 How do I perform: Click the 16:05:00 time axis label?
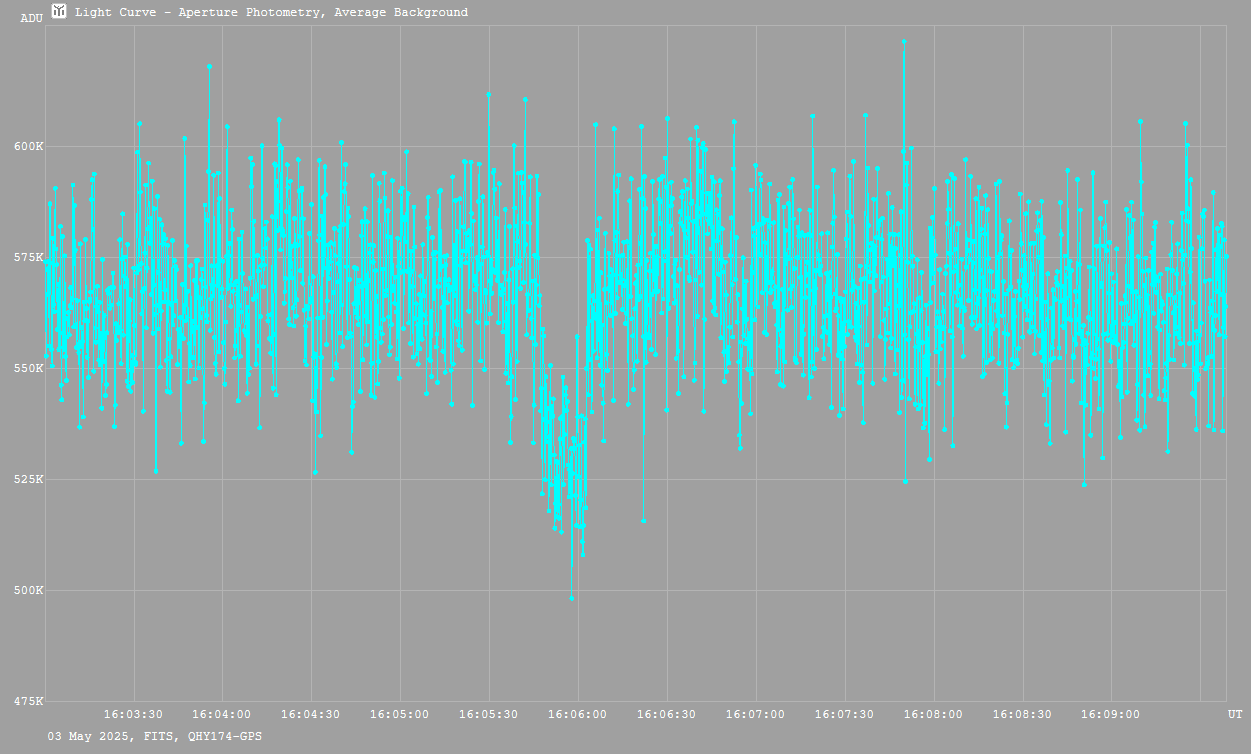[400, 715]
